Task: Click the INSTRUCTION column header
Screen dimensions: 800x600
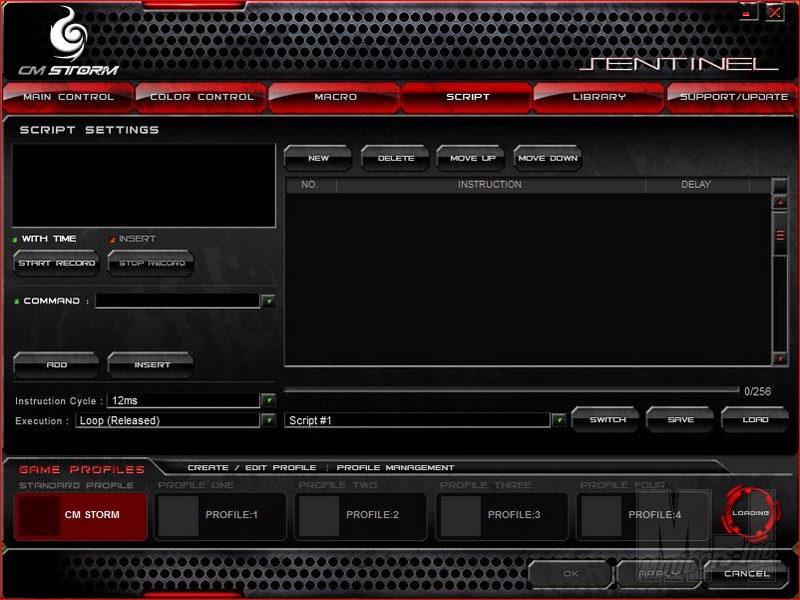Action: [490, 185]
